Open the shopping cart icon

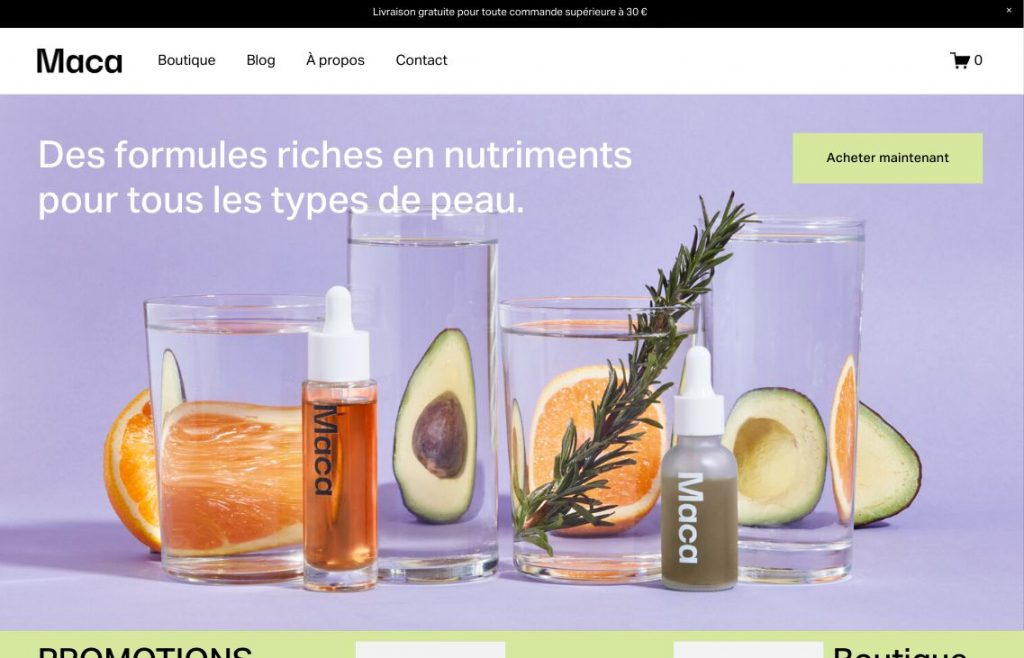959,60
